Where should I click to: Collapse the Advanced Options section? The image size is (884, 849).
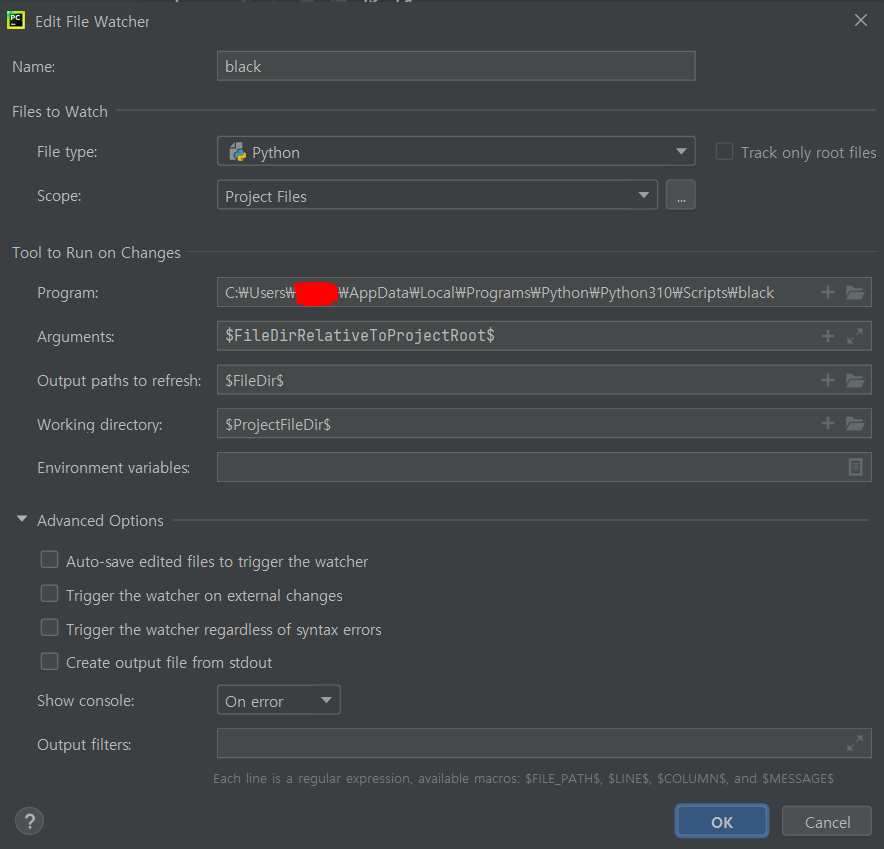coord(22,519)
